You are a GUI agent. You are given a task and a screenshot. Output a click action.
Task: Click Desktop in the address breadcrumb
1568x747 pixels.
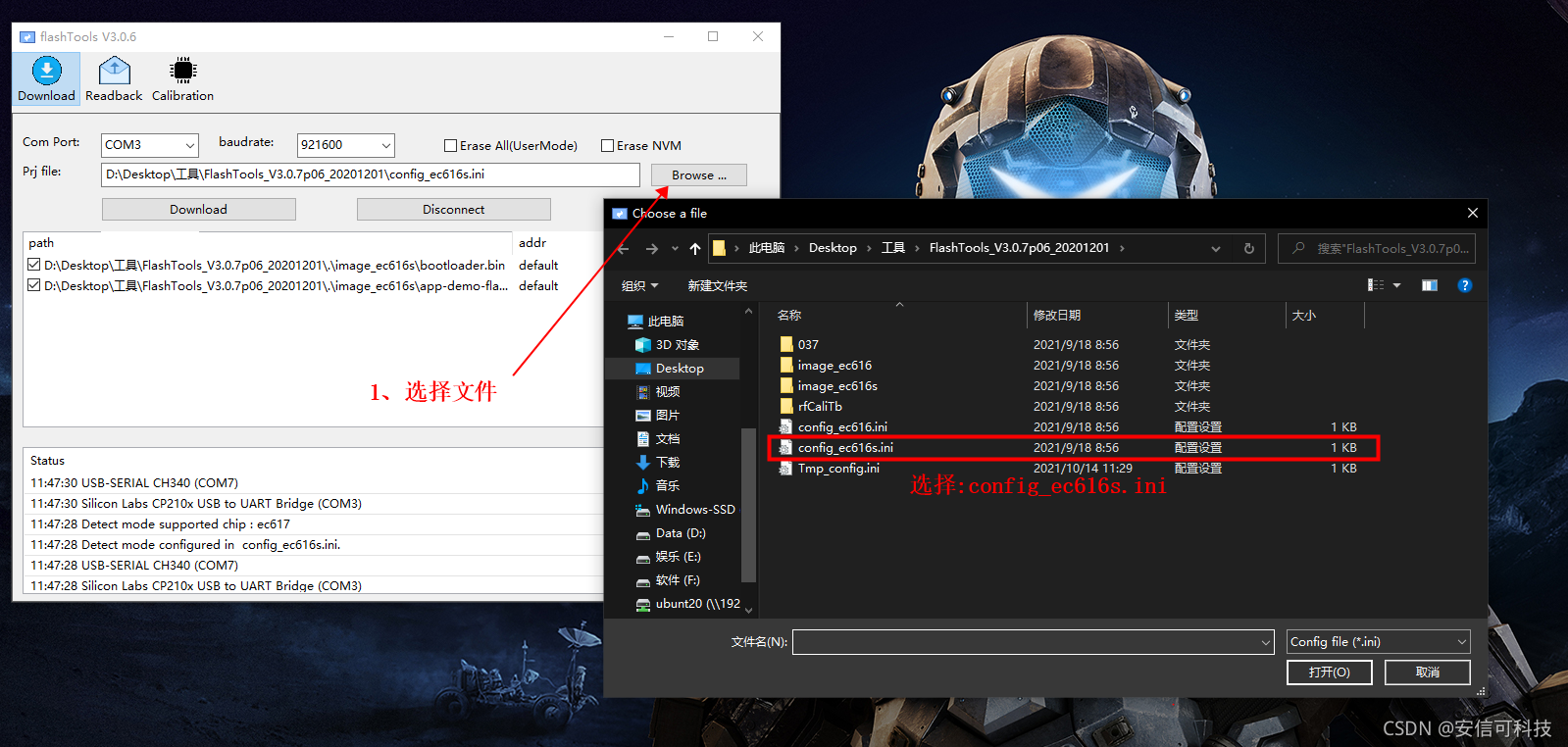coord(833,248)
